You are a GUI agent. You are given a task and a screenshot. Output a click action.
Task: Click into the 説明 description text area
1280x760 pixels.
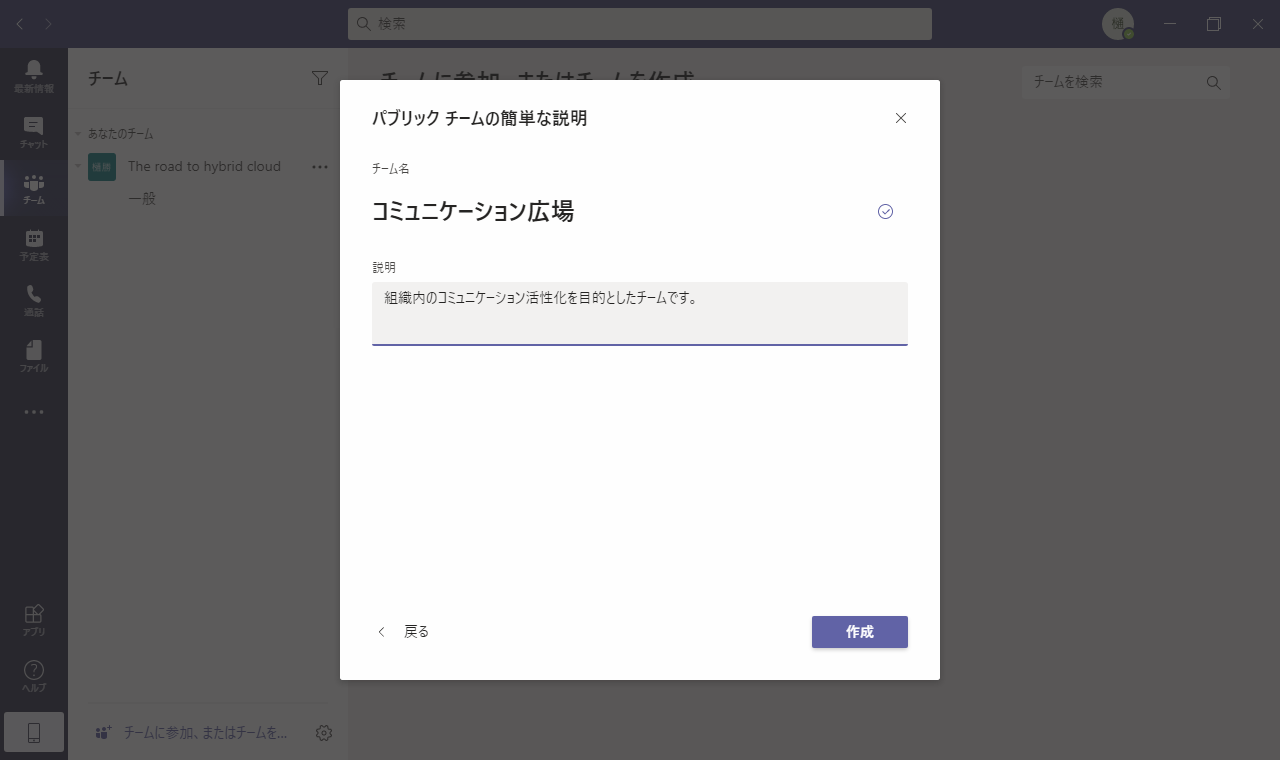(x=640, y=314)
